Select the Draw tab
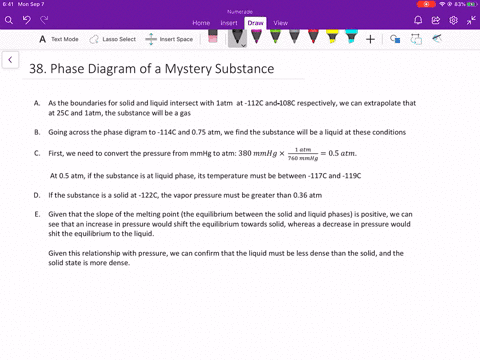The height and width of the screenshot is (360, 480). click(255, 23)
